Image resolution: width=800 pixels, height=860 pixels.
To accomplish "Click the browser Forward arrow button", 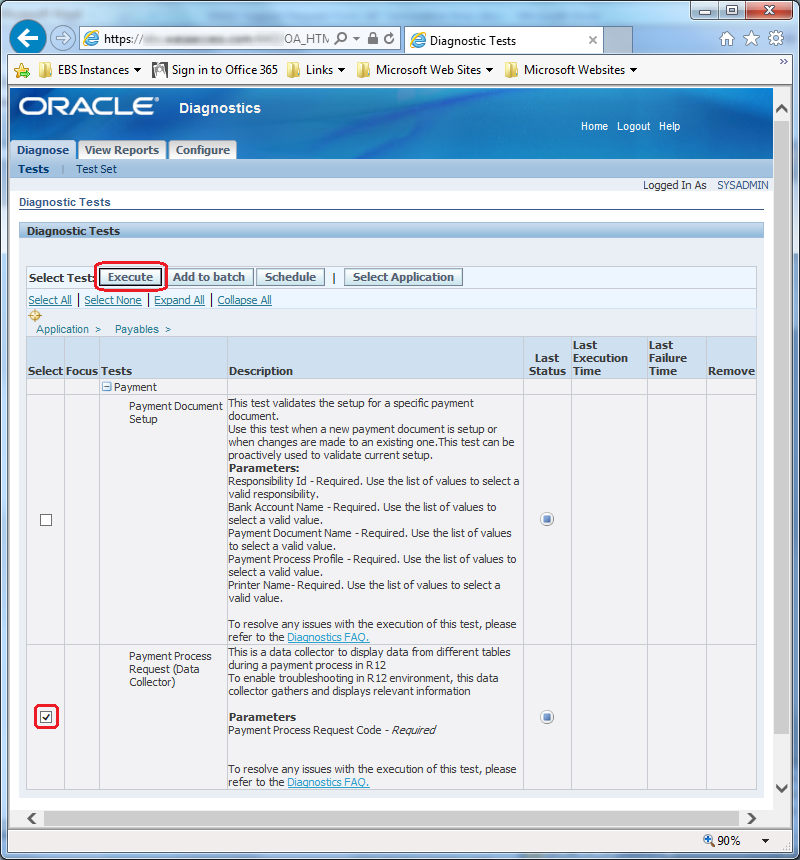I will (x=63, y=38).
